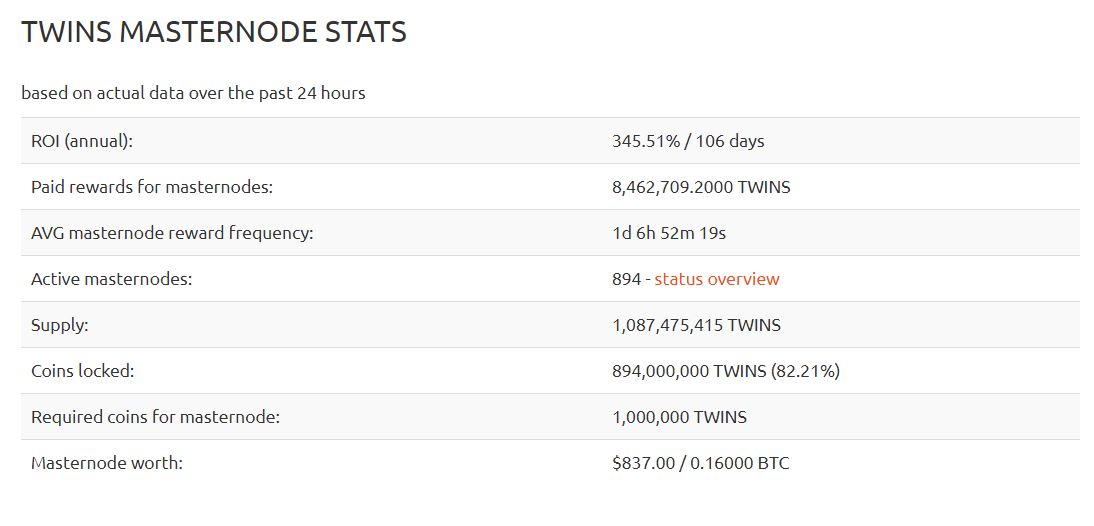Select the 'Active masternodes' label
Image resolution: width=1094 pixels, height=526 pixels.
click(111, 279)
